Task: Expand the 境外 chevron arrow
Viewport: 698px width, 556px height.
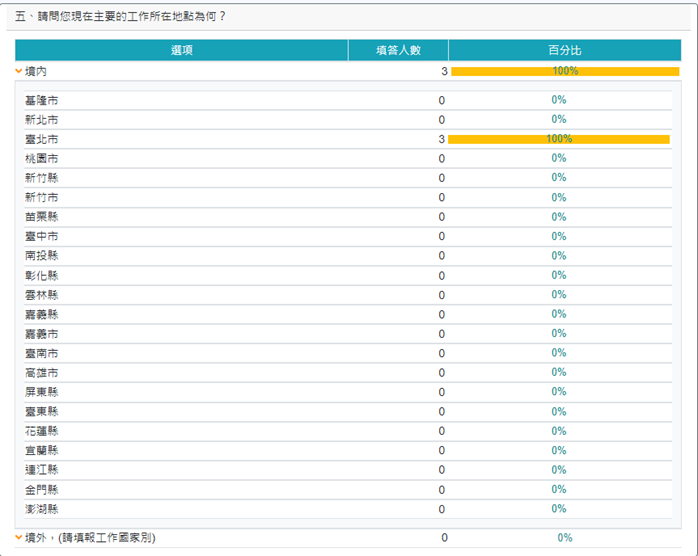Action: (19, 537)
